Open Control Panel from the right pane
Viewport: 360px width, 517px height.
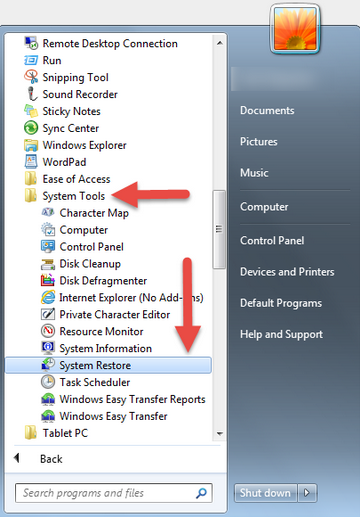pyautogui.click(x=272, y=240)
